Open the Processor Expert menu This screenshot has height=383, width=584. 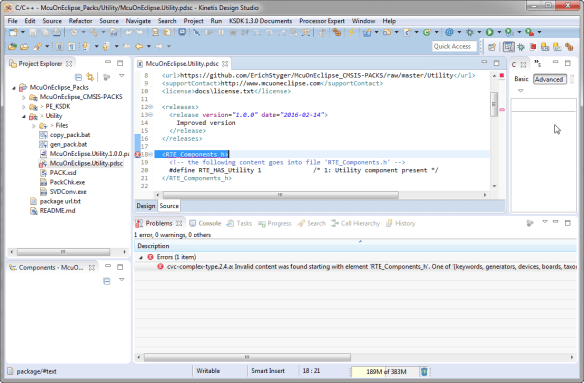[322, 21]
